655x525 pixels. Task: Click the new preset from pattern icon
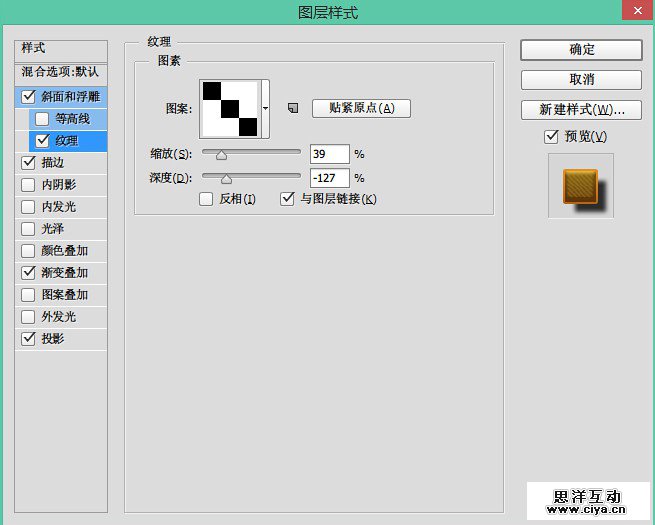coord(293,108)
